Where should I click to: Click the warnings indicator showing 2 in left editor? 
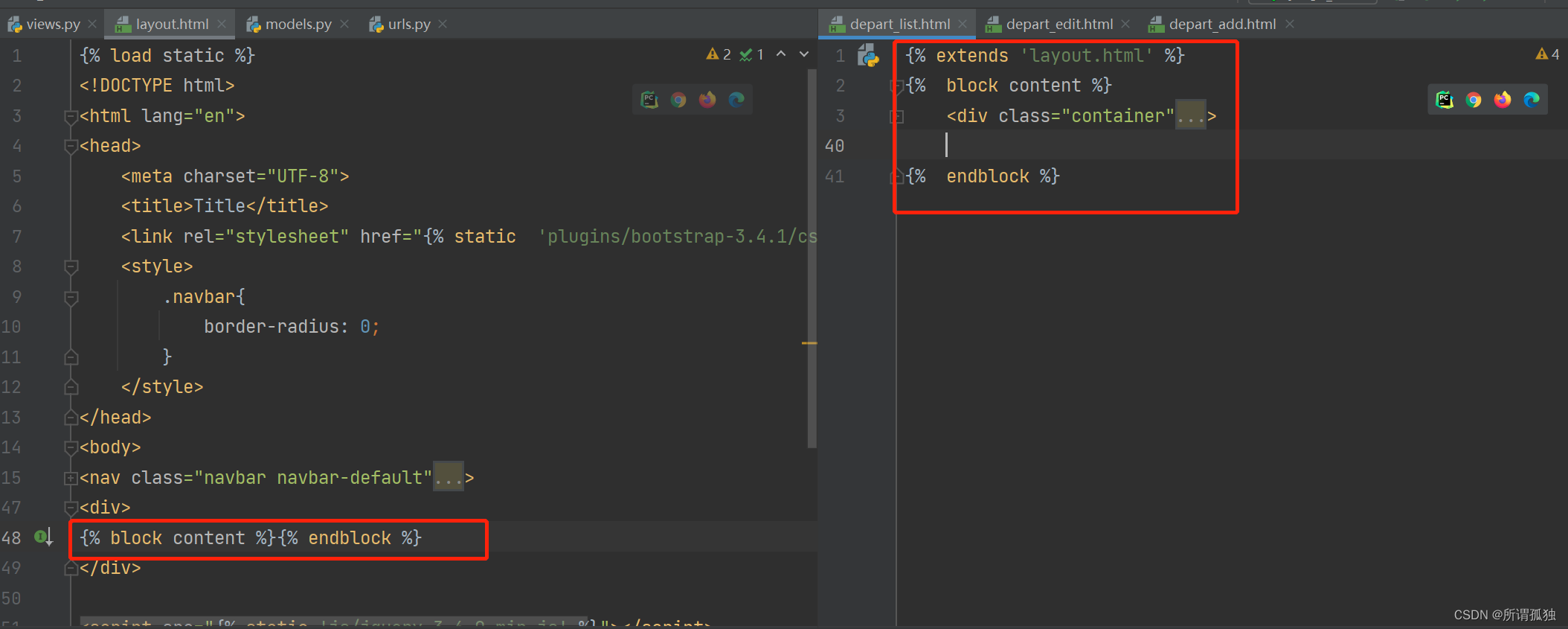click(x=719, y=54)
